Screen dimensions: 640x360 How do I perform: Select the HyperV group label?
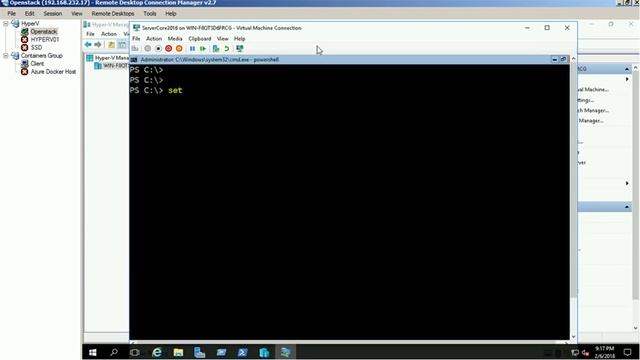point(30,24)
